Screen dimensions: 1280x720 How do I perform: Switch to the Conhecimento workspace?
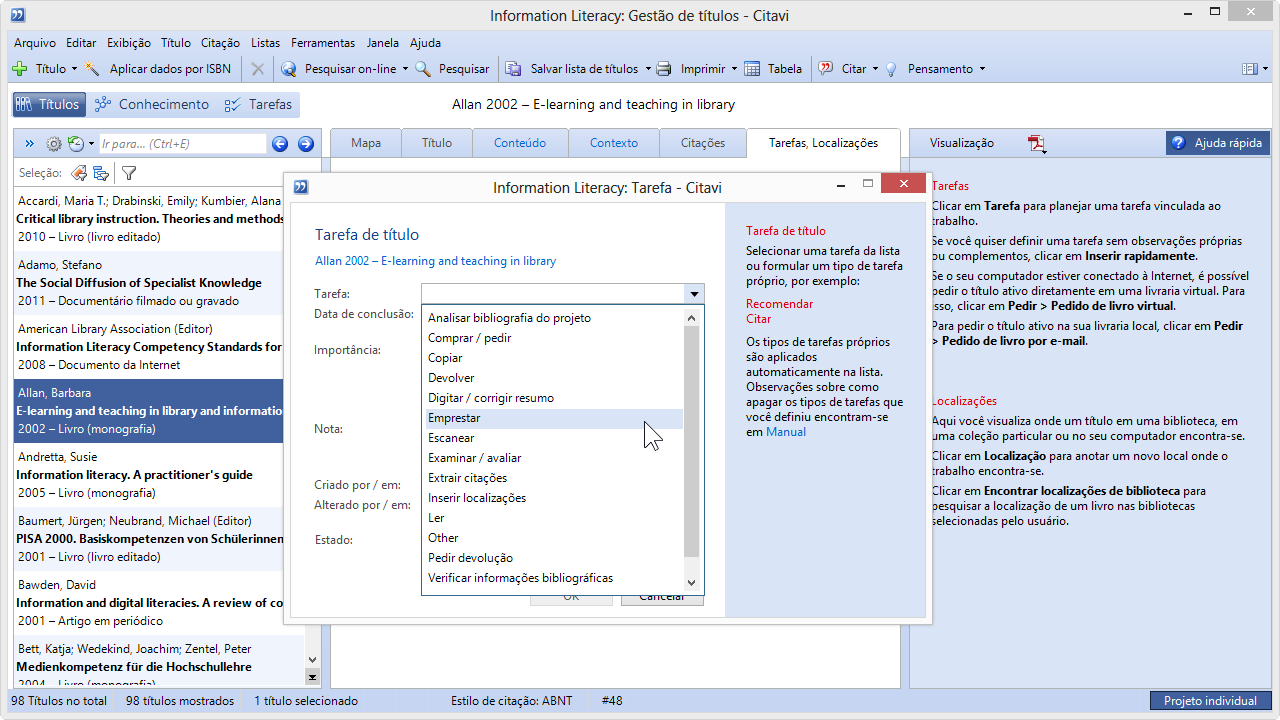[151, 104]
